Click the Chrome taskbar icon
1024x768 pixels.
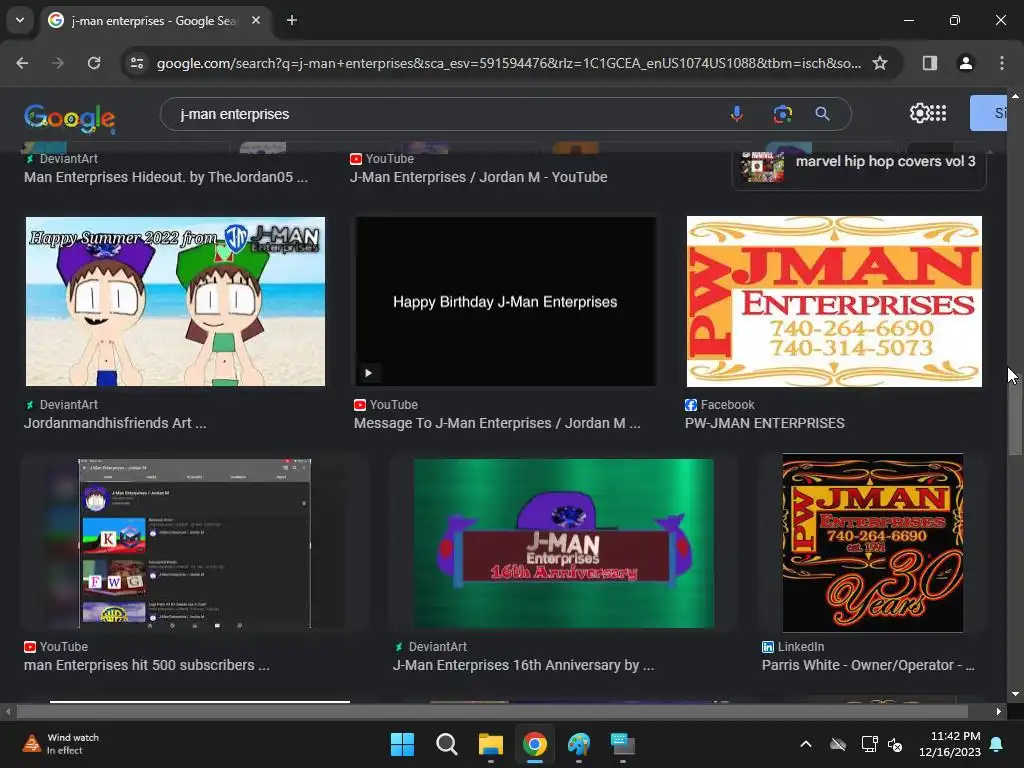tap(534, 744)
